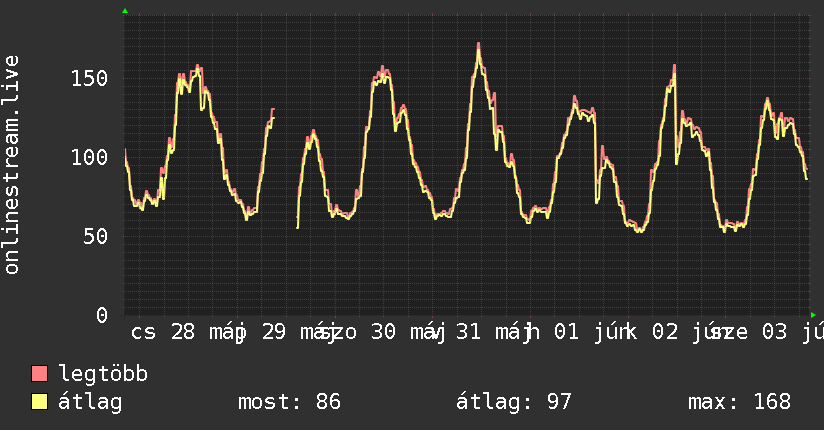Click the yellow 'átlag' legend color swatch
This screenshot has height=430, width=824.
coord(39,402)
